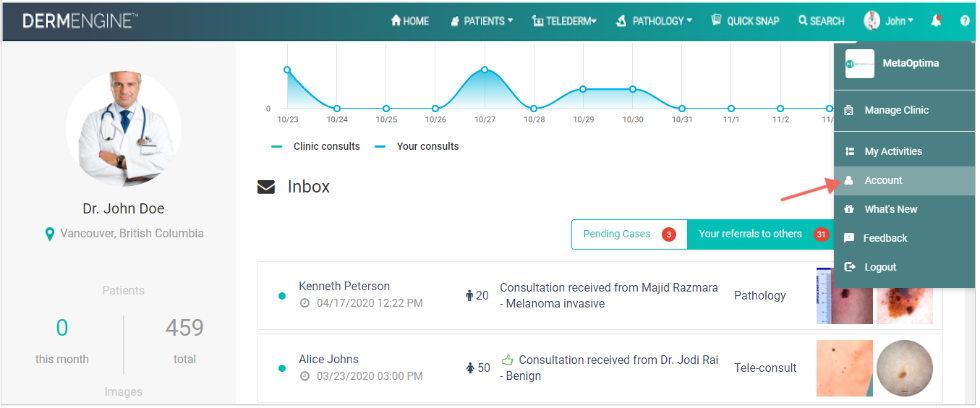The width and height of the screenshot is (980, 408).
Task: Click John's small avatar in navbar
Action: 872,21
